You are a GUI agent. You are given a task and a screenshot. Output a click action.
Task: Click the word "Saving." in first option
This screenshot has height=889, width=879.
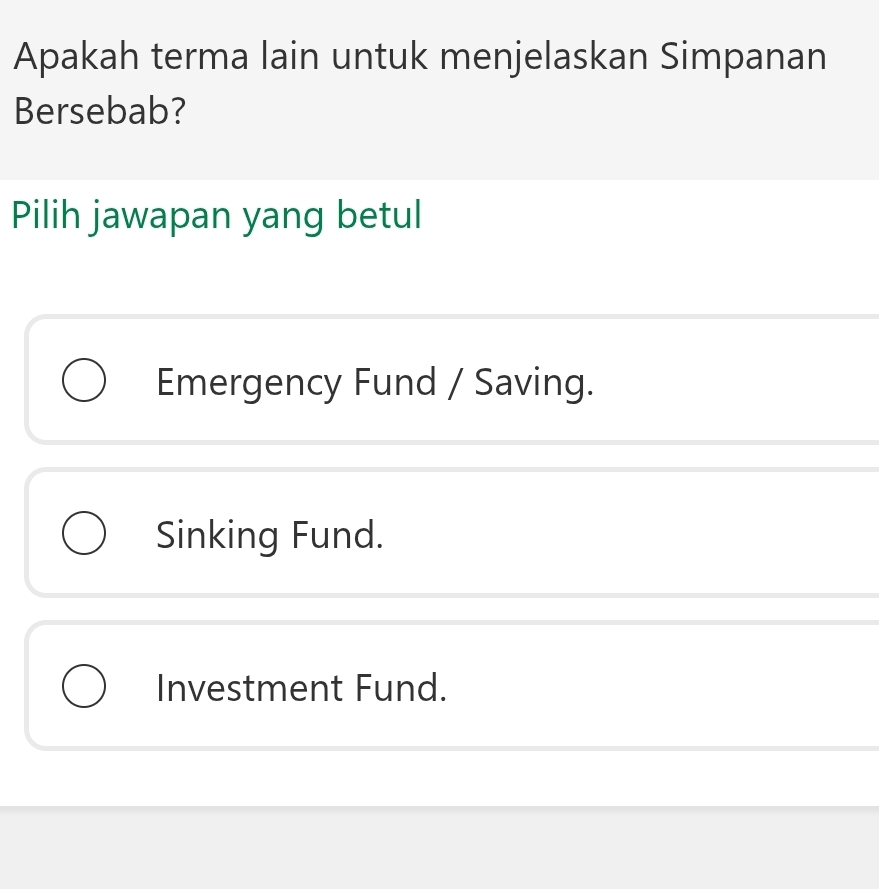[x=534, y=382]
